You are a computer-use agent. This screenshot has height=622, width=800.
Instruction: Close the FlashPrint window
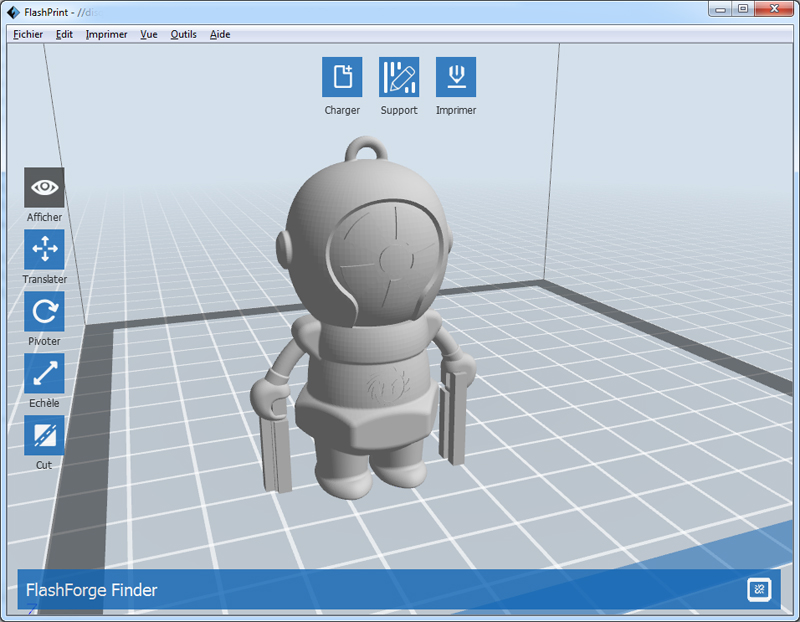[774, 9]
